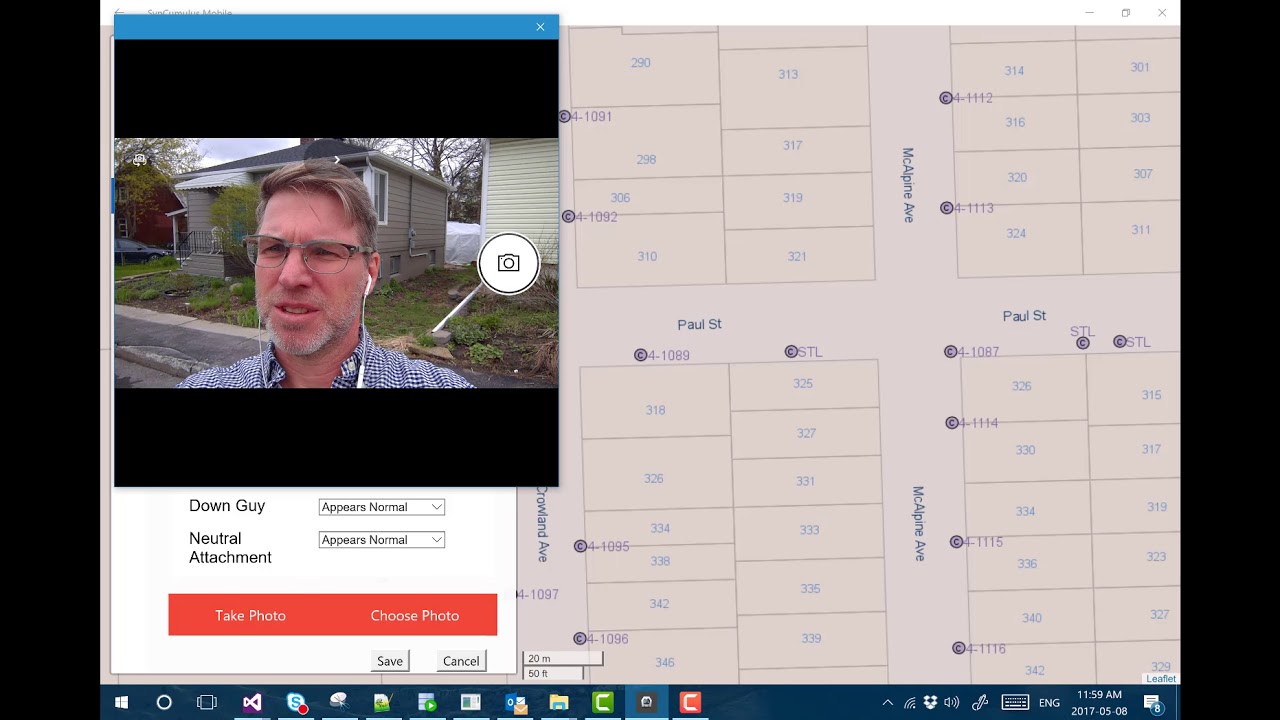Image resolution: width=1280 pixels, height=720 pixels.
Task: Click the Down Guy field label
Action: pos(227,506)
